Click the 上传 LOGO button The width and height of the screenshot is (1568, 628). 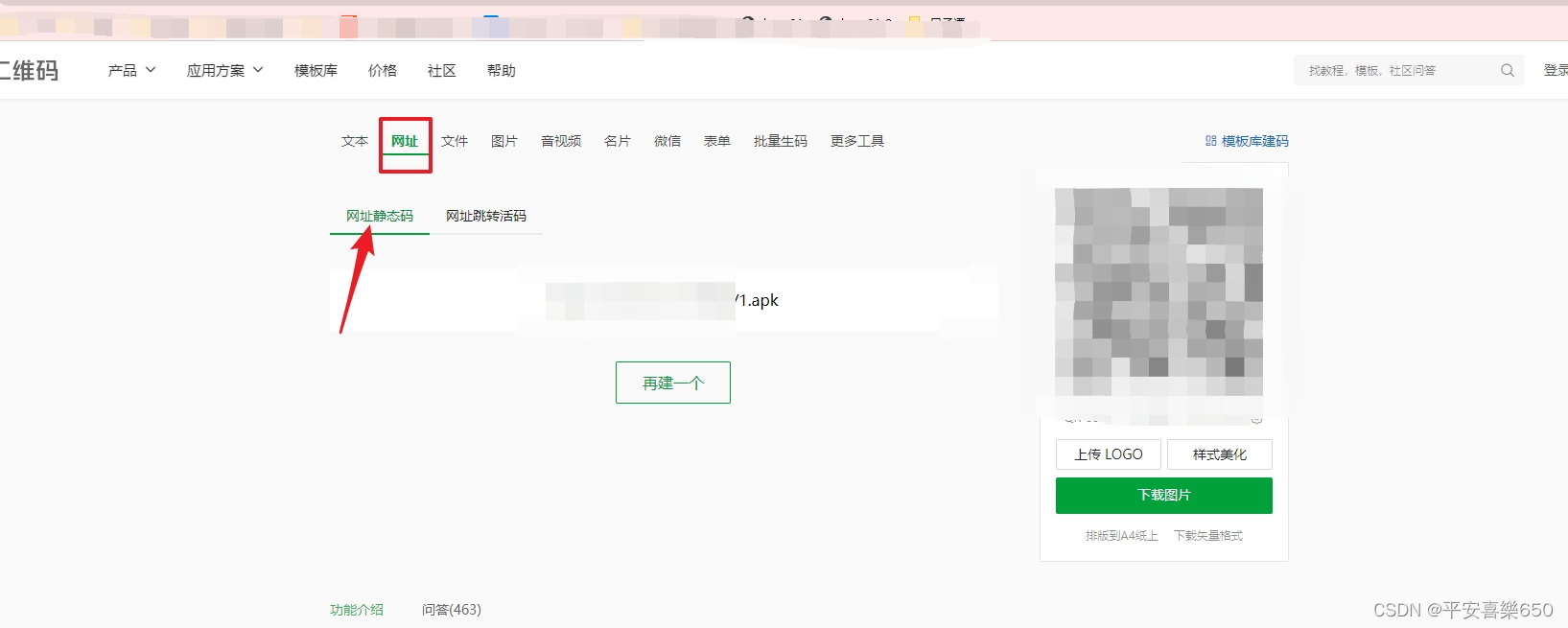point(1109,454)
